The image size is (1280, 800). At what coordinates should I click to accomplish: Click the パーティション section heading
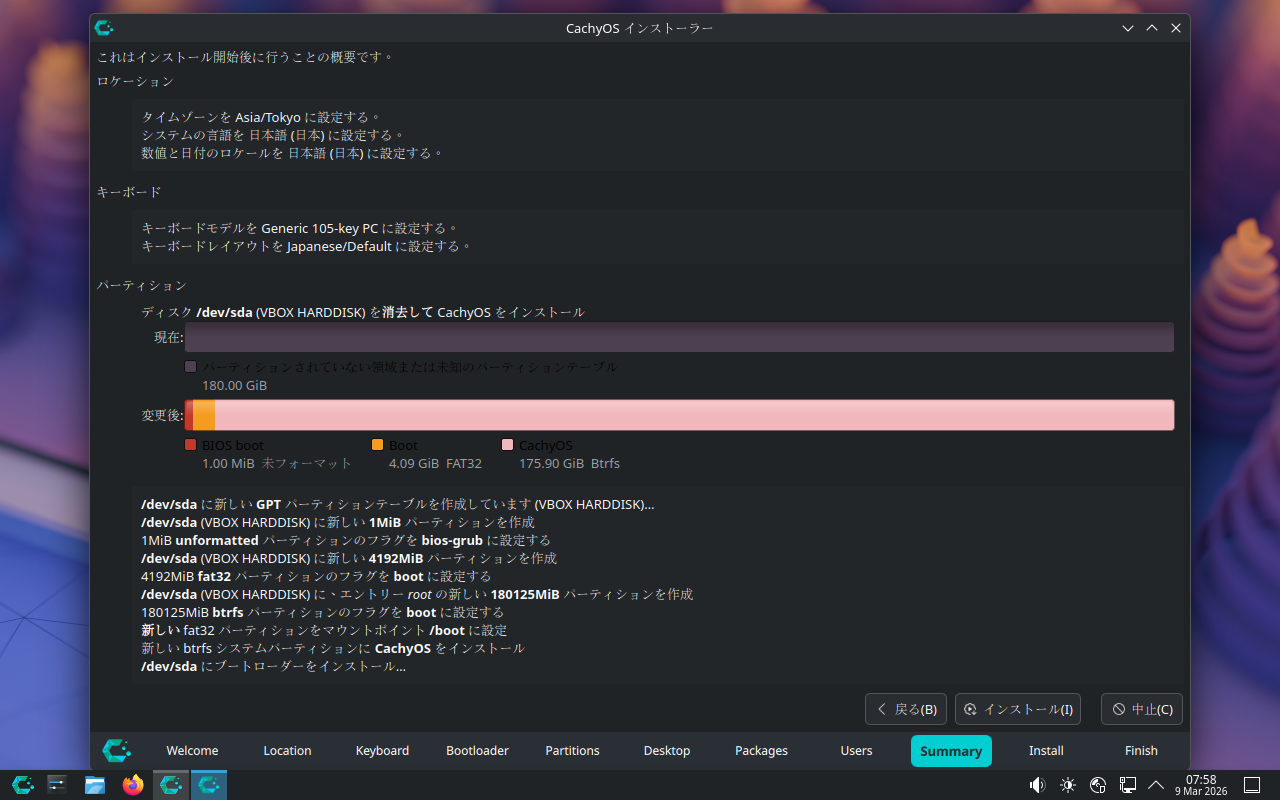[142, 286]
